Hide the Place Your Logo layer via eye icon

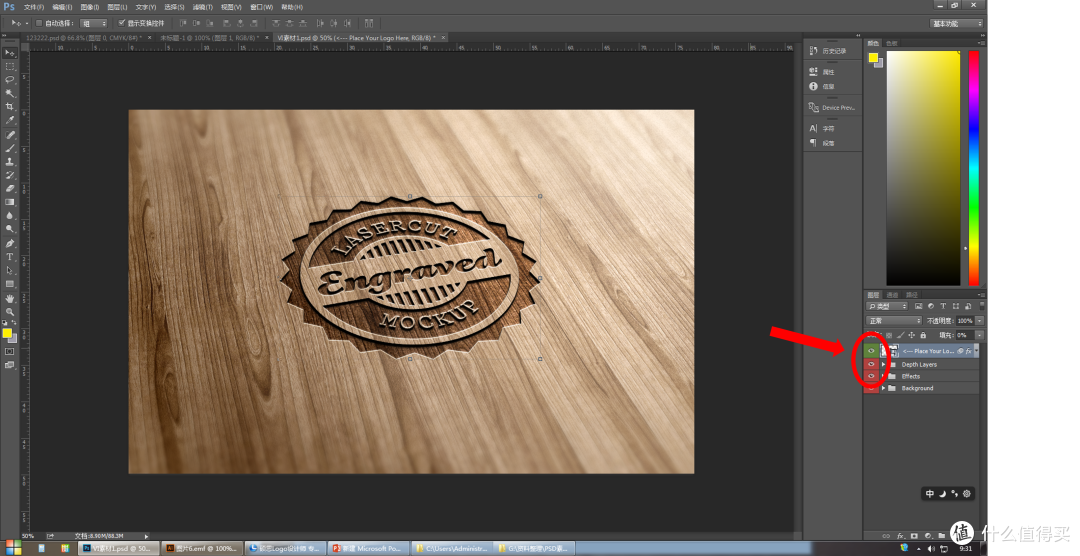[x=871, y=351]
